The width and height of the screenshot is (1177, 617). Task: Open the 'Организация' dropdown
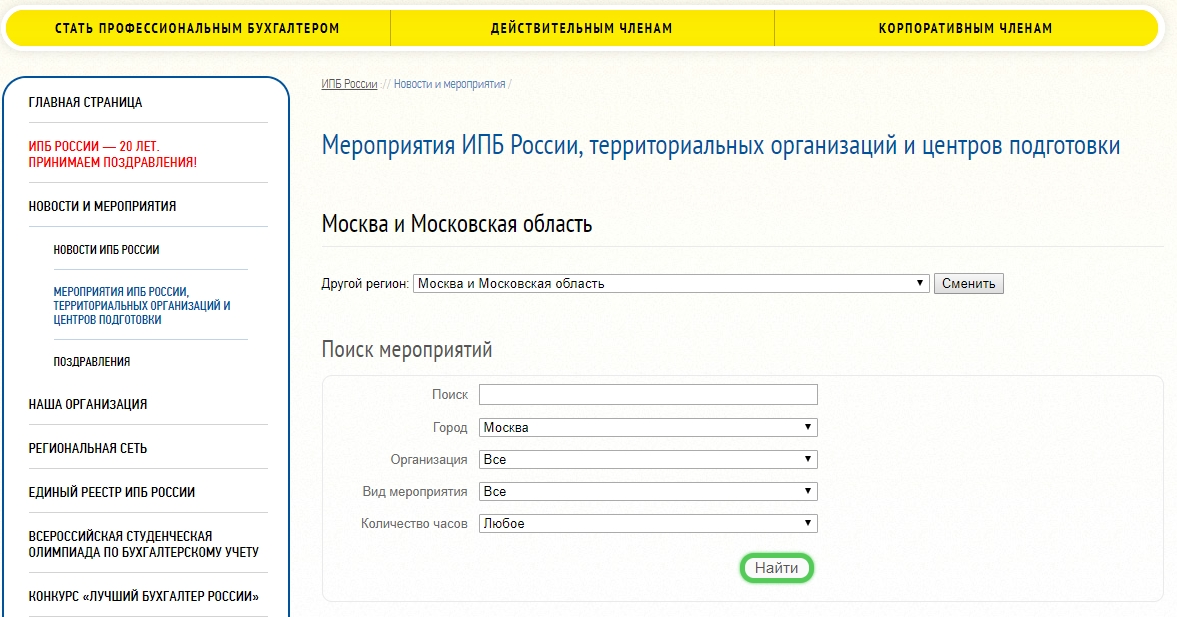pos(649,459)
